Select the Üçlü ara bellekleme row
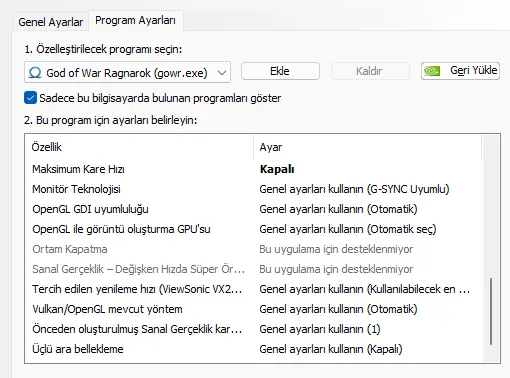510x378 pixels. pos(253,349)
